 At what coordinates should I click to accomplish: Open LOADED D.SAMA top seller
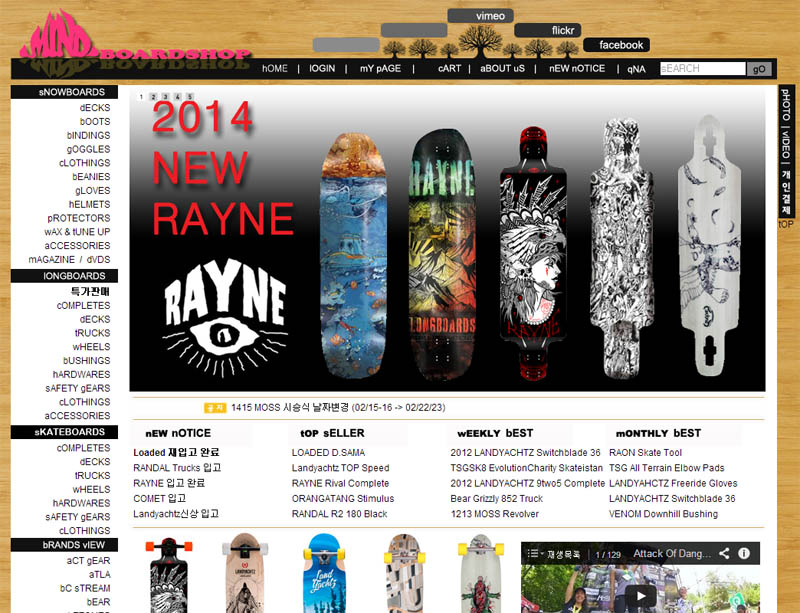pos(328,452)
